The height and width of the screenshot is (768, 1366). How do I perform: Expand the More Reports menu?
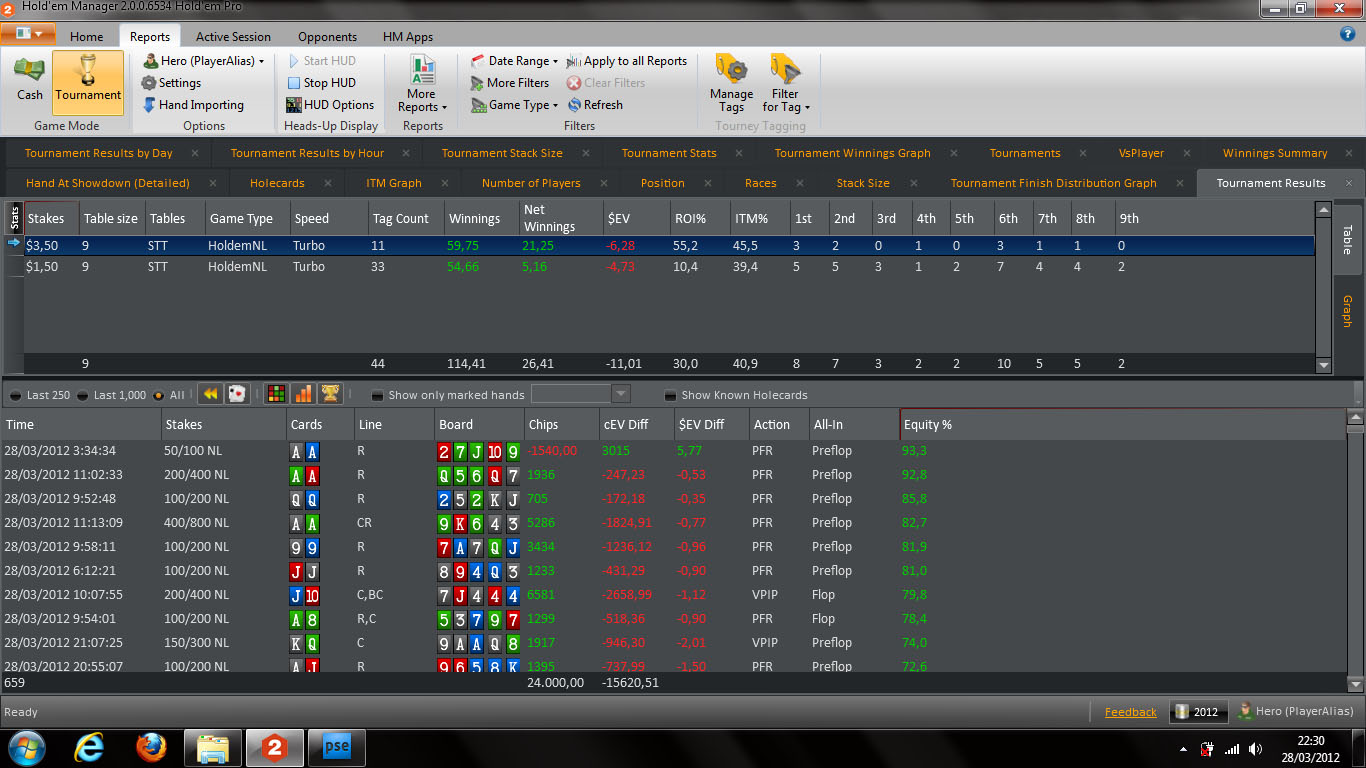pos(422,85)
